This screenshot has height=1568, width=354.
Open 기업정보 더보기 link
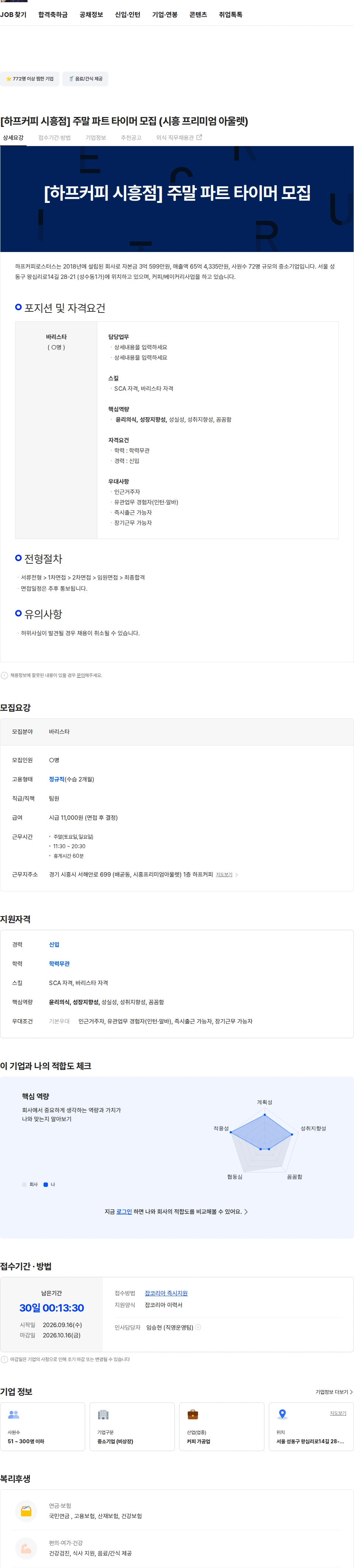click(x=334, y=1392)
